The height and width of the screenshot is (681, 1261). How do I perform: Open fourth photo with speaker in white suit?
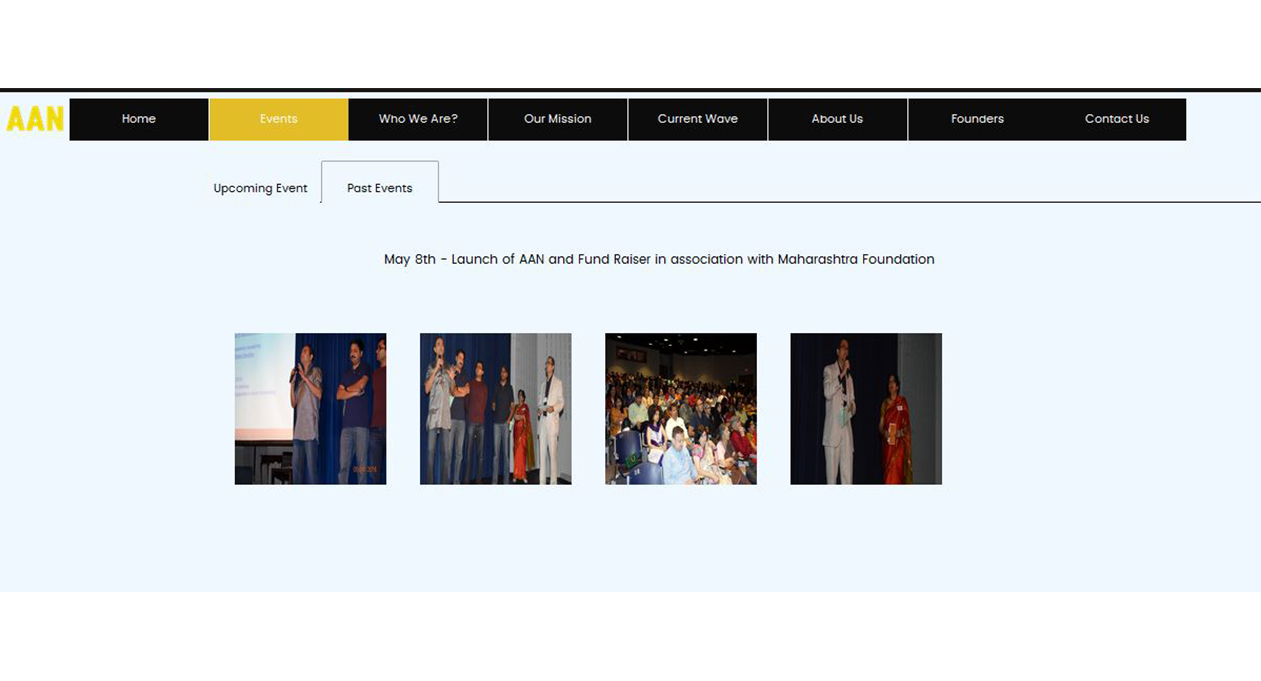pos(866,409)
